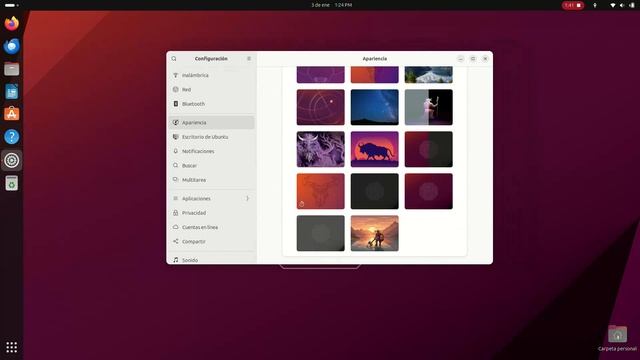The width and height of the screenshot is (640, 360).
Task: Open the system tray network volume menu
Action: point(622,5)
